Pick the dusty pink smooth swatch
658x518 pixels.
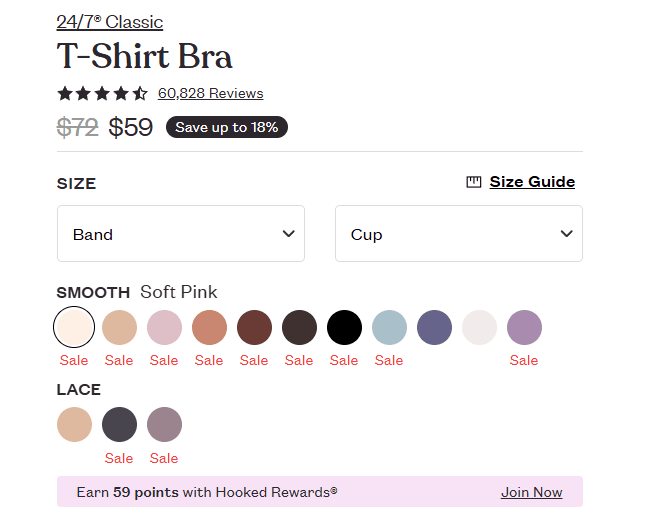164,327
